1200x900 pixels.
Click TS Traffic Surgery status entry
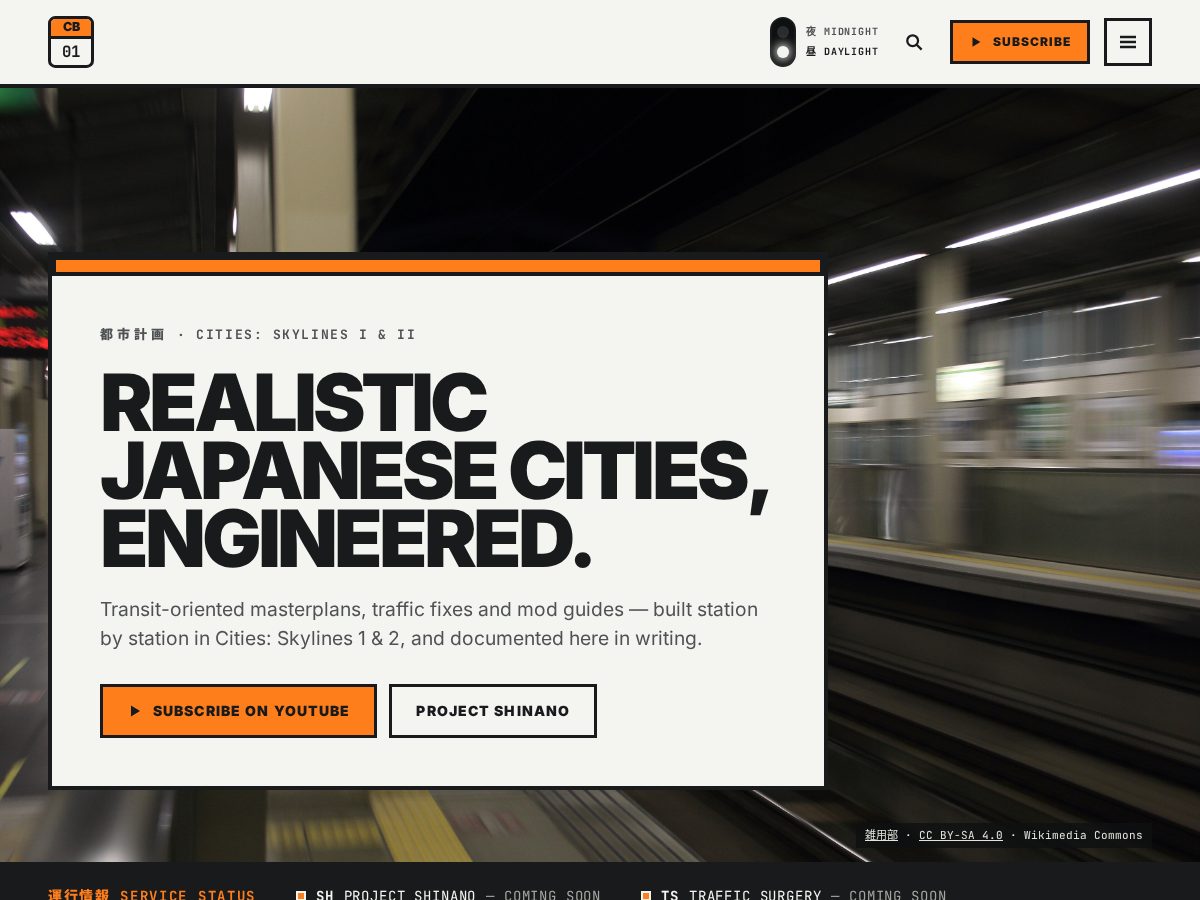point(793,895)
